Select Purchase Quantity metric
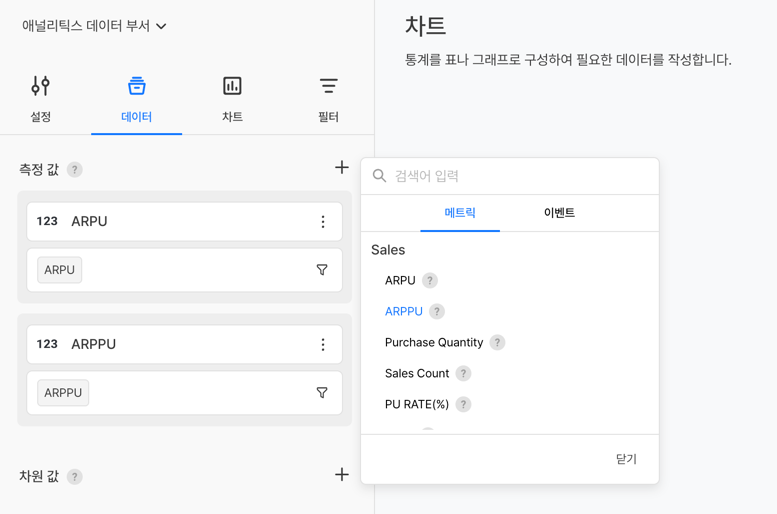Image resolution: width=777 pixels, height=514 pixels. tap(434, 343)
